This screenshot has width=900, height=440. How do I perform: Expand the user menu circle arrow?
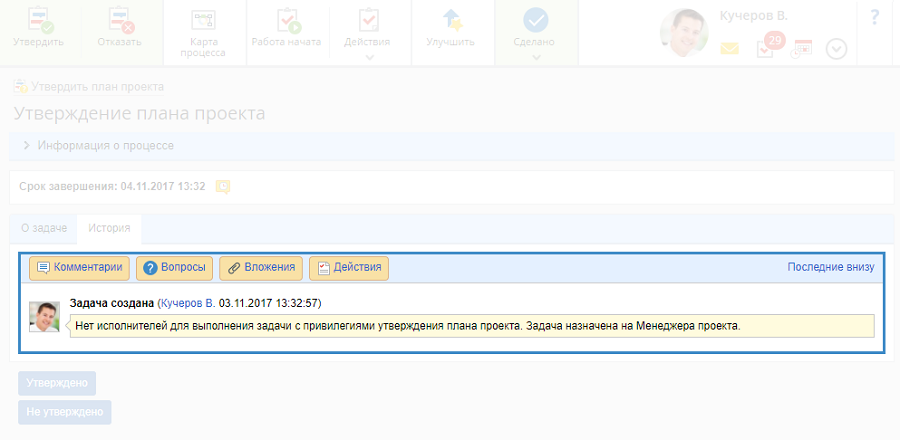point(836,49)
